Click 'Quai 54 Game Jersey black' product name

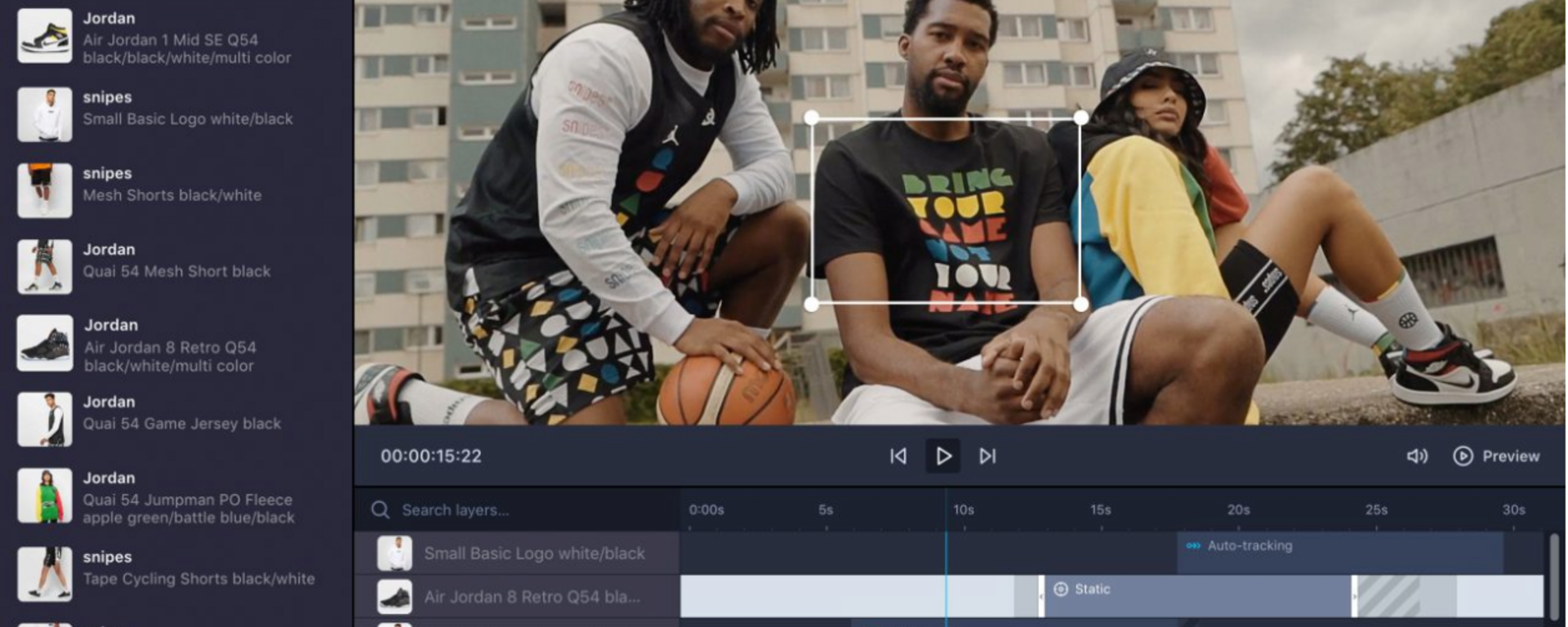click(x=182, y=424)
